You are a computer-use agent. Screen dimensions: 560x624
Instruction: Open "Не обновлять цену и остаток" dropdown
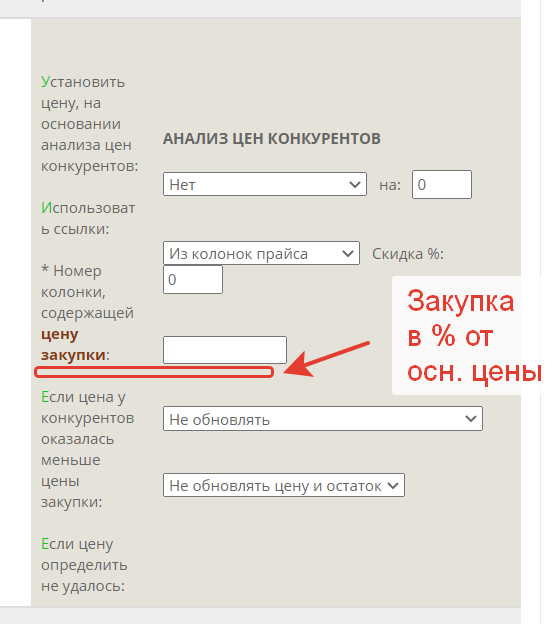(284, 485)
